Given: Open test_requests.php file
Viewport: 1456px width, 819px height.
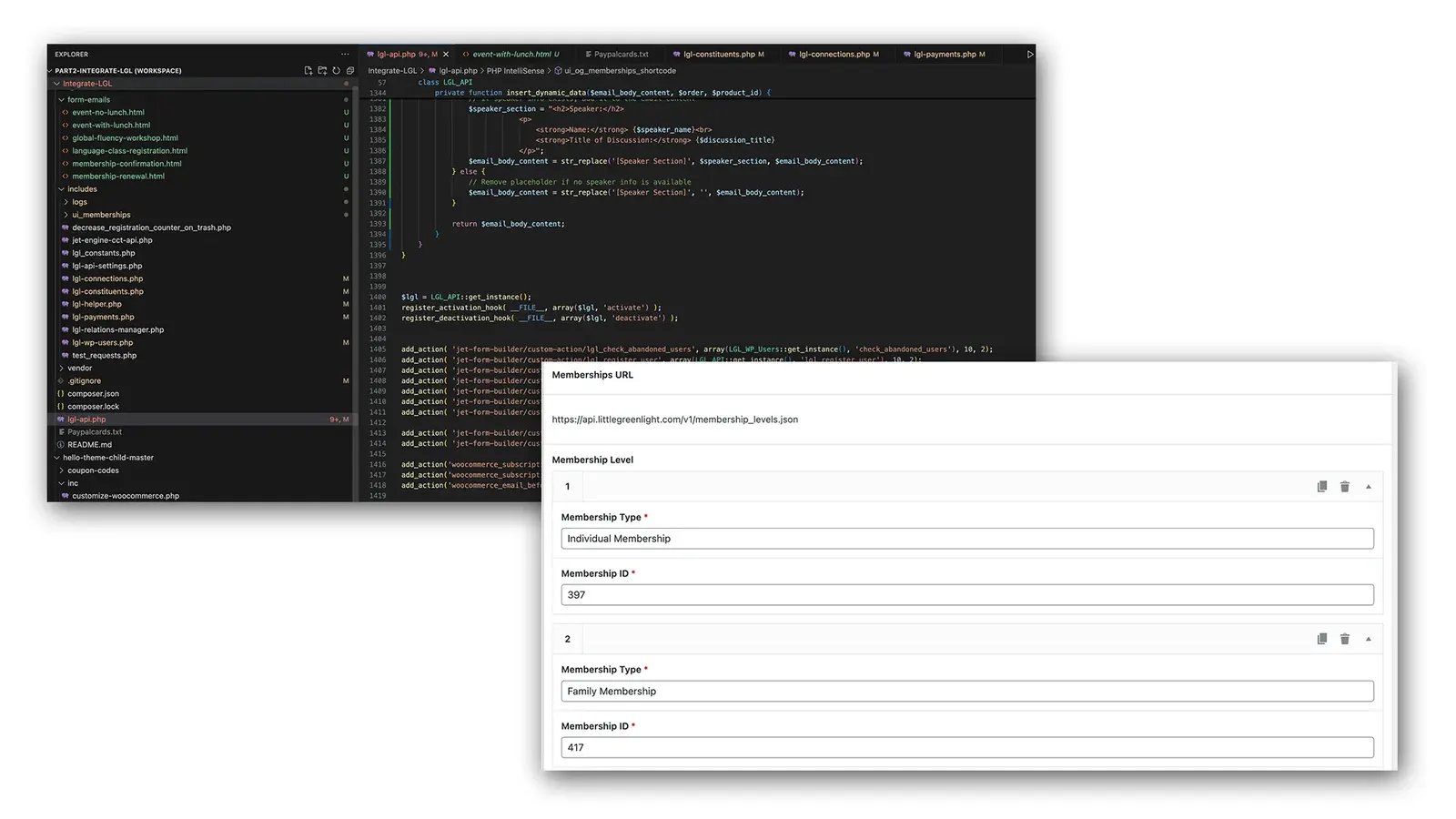Looking at the screenshot, I should click(104, 355).
